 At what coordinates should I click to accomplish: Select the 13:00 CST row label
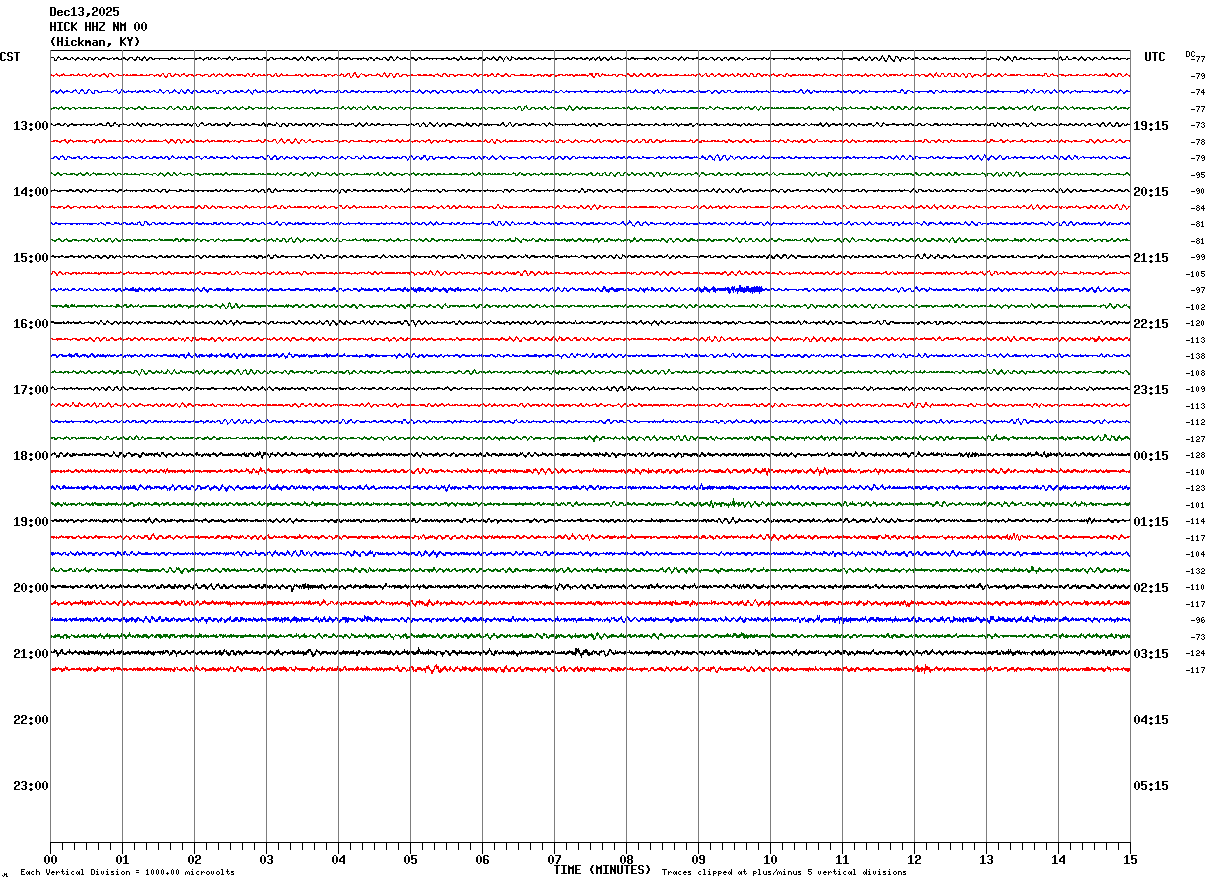[x=30, y=126]
